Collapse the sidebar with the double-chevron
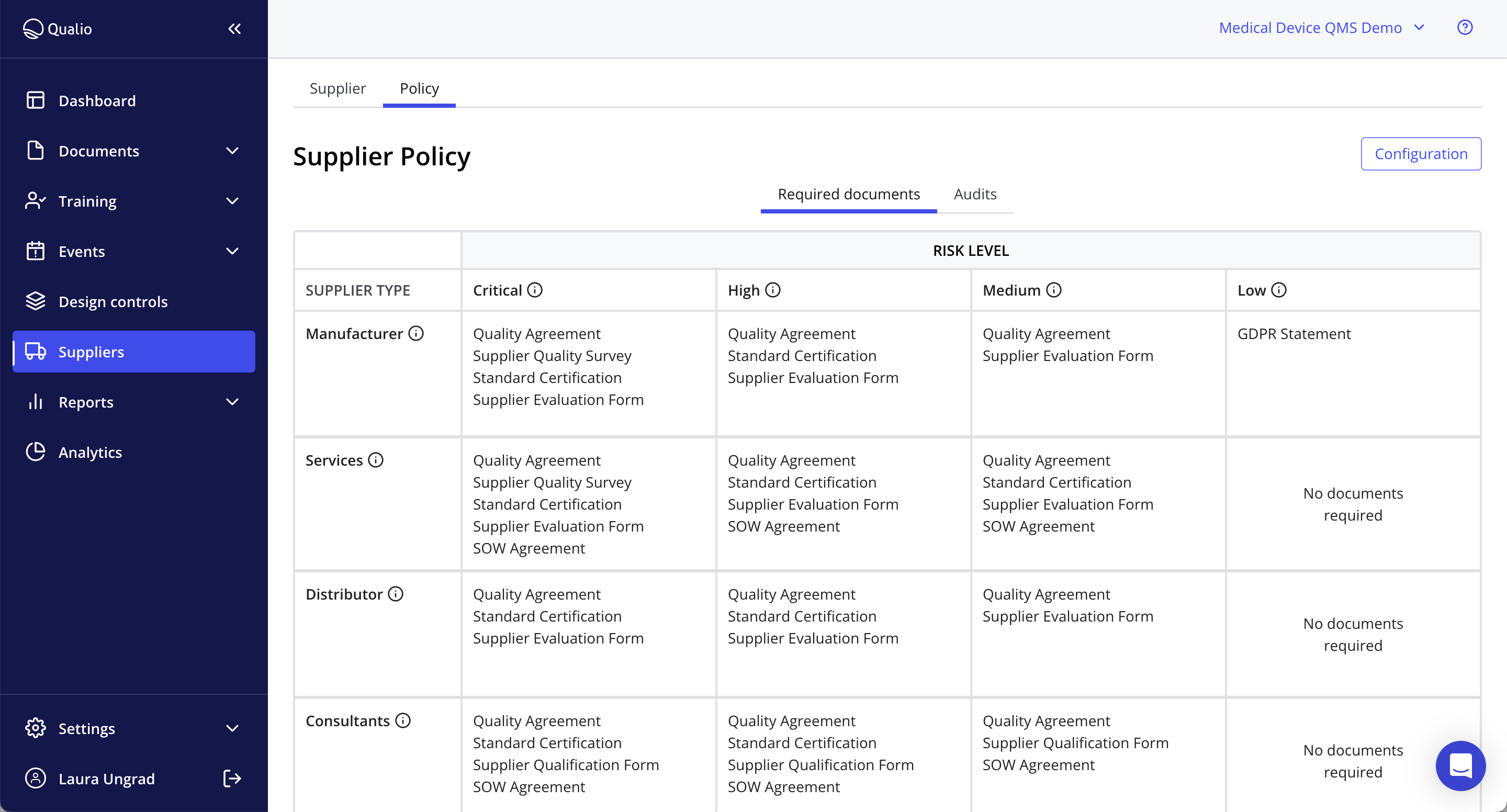The height and width of the screenshot is (812, 1507). coord(234,28)
